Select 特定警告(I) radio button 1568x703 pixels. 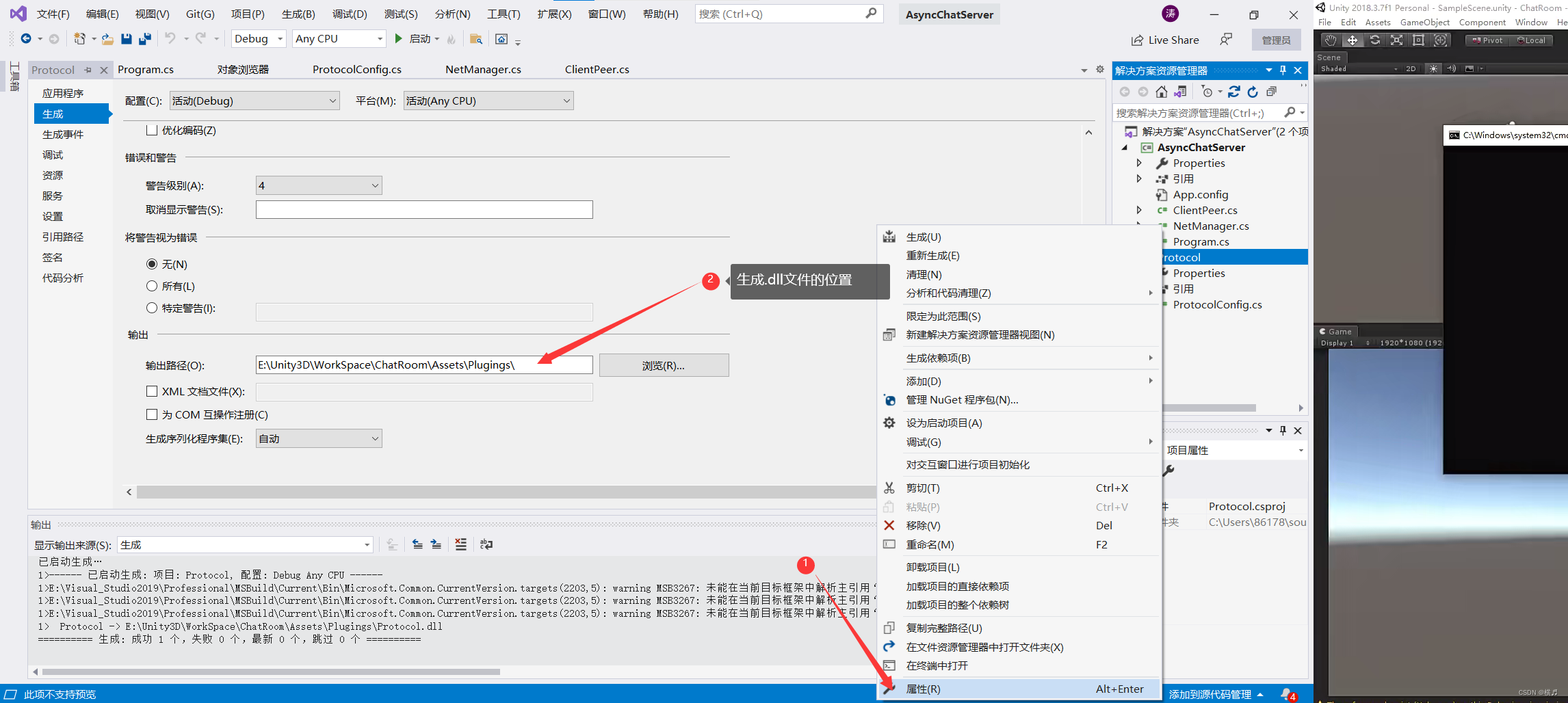[x=152, y=308]
